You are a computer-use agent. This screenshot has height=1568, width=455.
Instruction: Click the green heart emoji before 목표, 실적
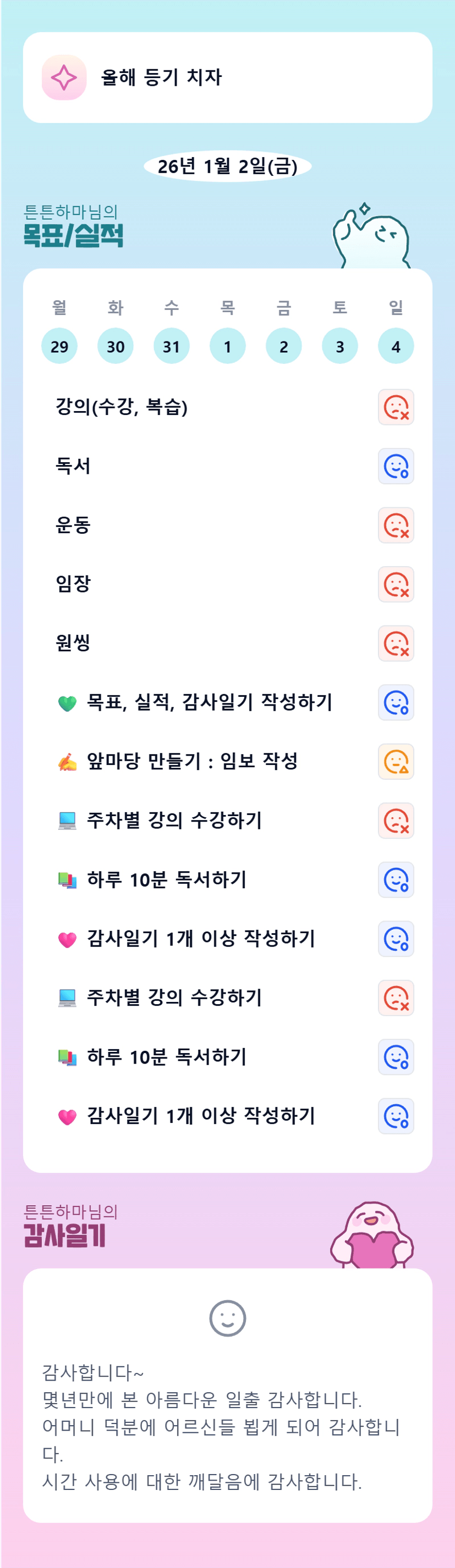click(x=67, y=703)
